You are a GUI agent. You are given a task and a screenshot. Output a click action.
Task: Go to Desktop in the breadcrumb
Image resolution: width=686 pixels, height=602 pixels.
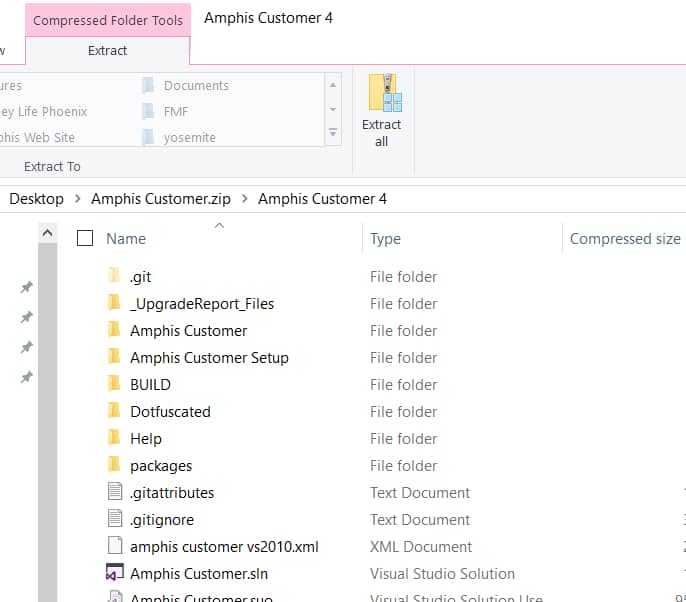36,199
